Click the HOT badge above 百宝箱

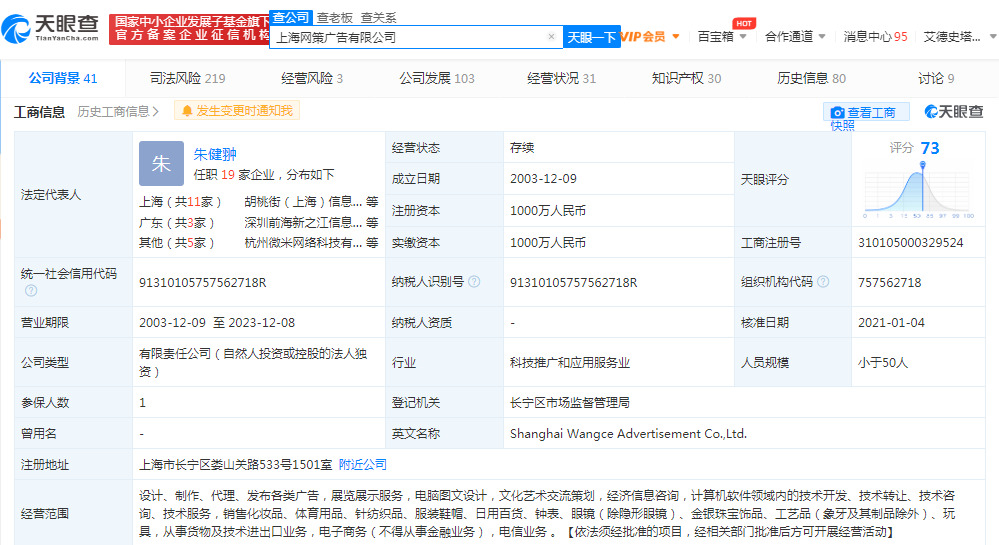pos(744,24)
